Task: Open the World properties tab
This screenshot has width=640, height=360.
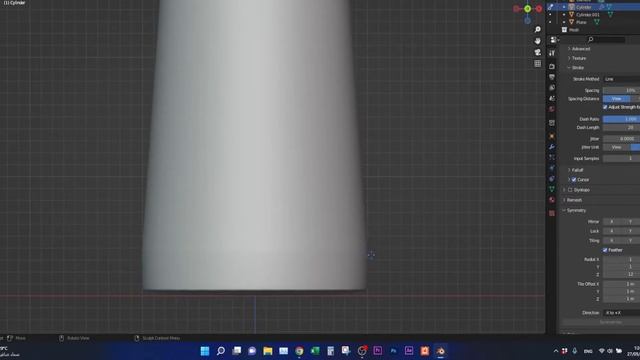Action: tap(552, 109)
